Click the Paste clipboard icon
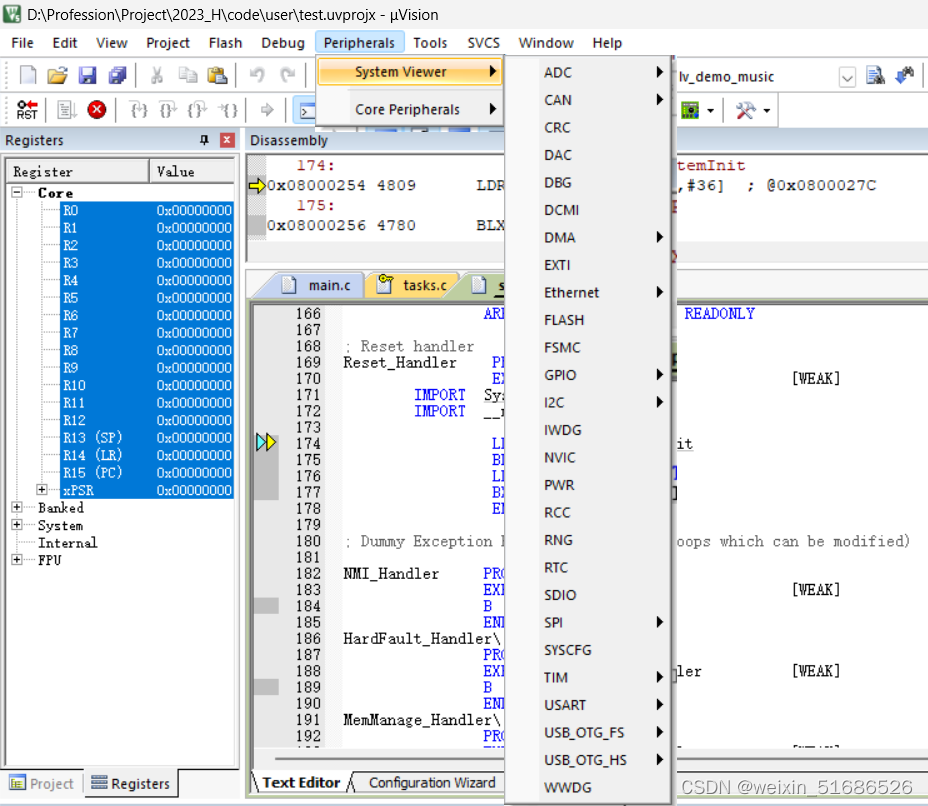This screenshot has height=806, width=928. 217,75
